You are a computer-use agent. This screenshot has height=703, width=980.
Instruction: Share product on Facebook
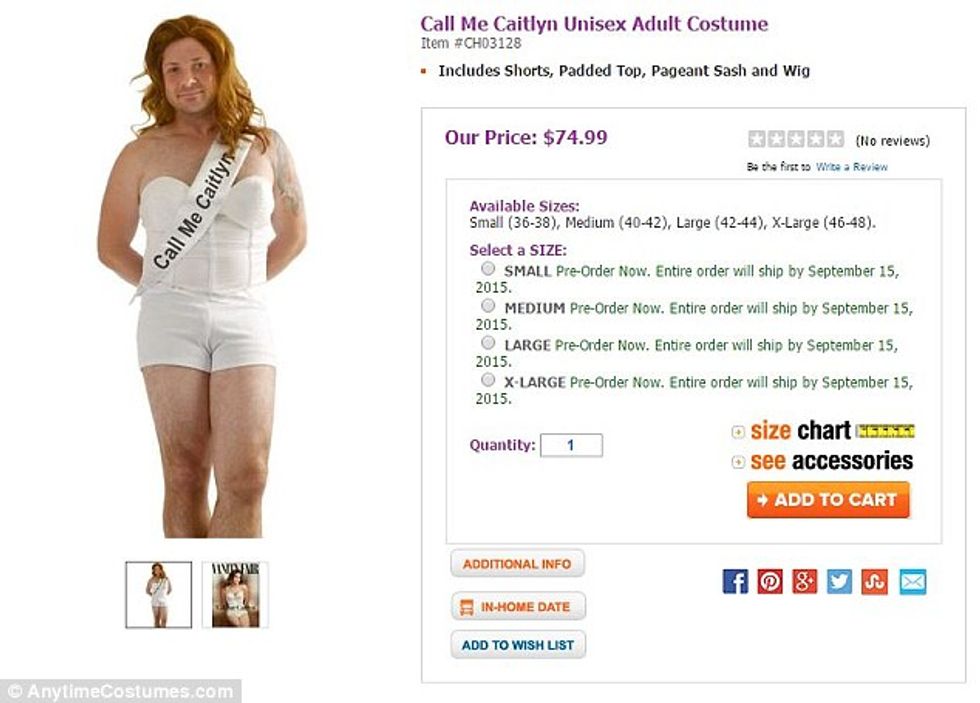tap(735, 582)
